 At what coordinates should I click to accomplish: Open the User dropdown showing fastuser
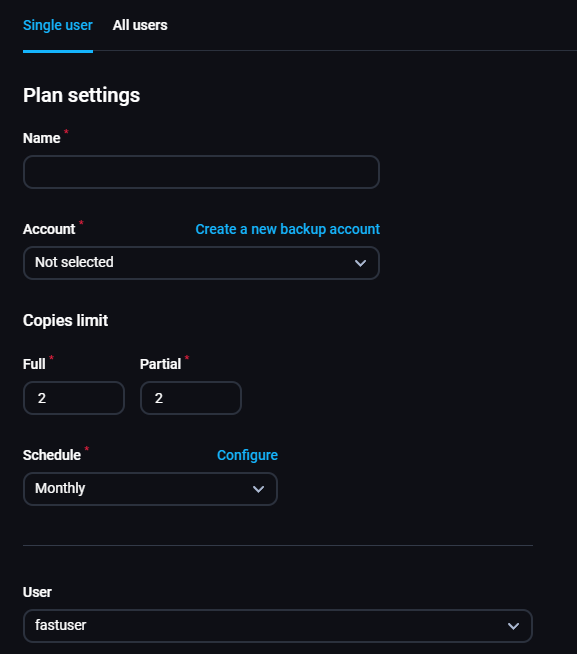[278, 626]
